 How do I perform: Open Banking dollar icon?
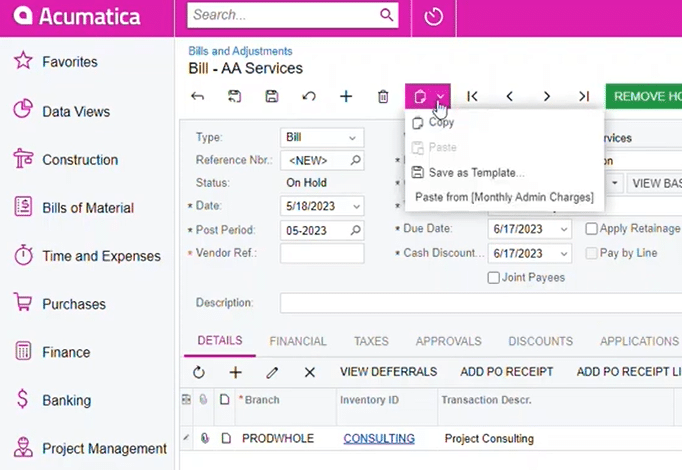23,399
